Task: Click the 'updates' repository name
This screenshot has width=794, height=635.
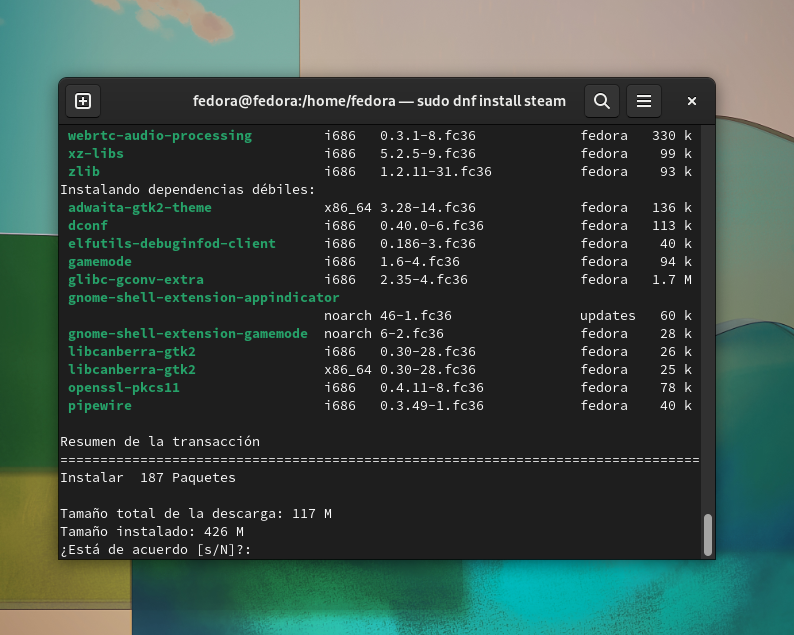Action: (x=608, y=315)
